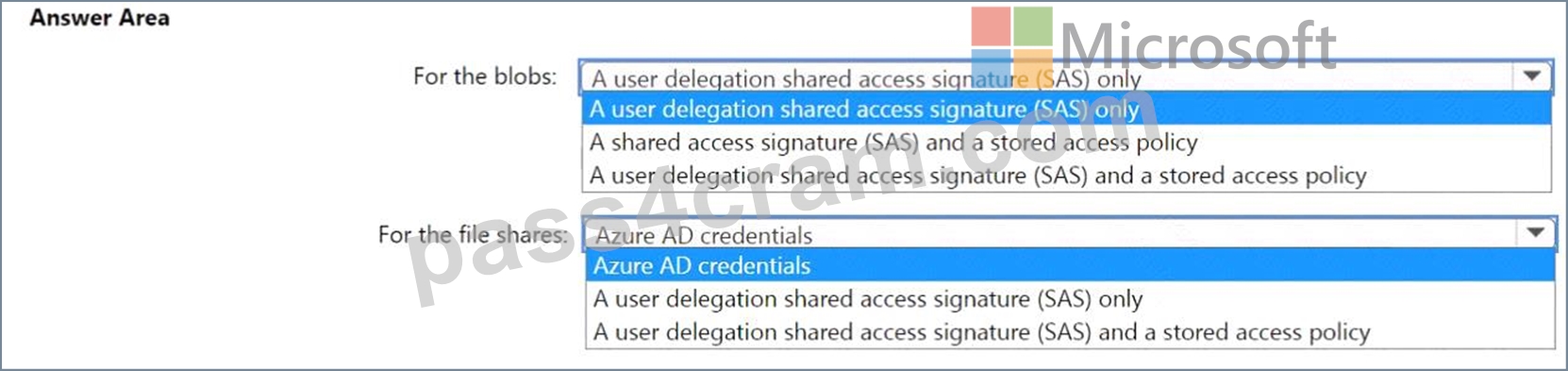Open the blobs dropdown arrow
1568x371 pixels.
click(x=1532, y=76)
